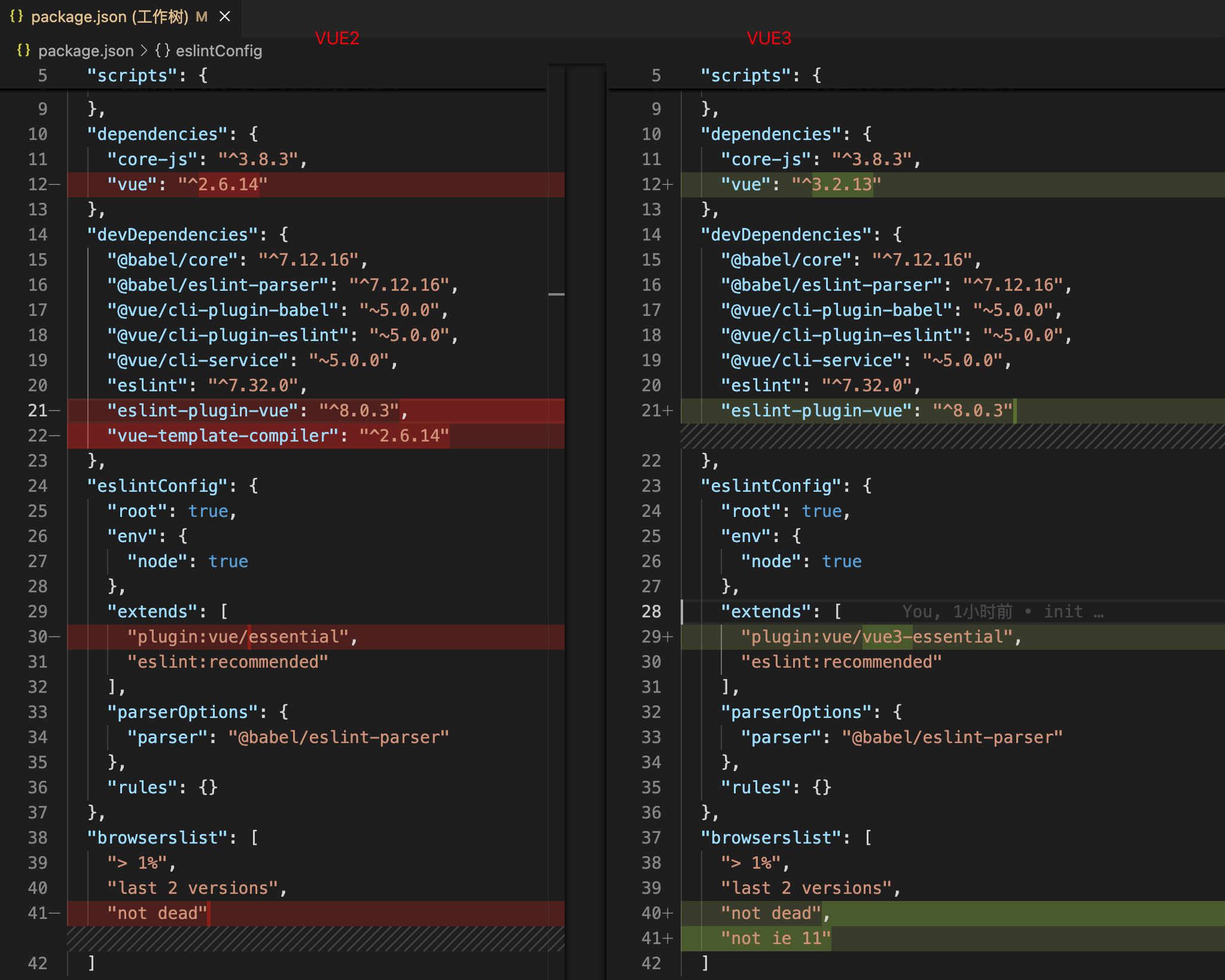This screenshot has width=1225, height=980.
Task: Click the blame annotation 'You, 1小时前 • init'
Action: pos(1002,611)
